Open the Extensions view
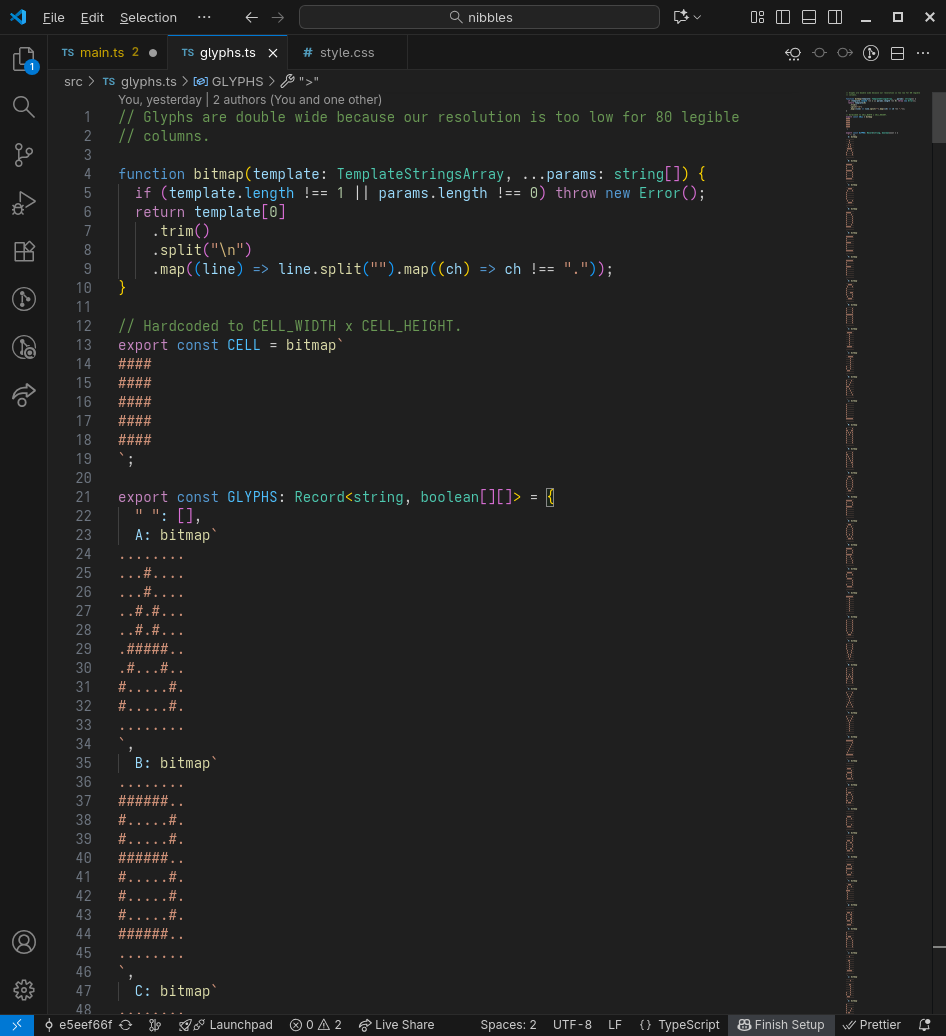This screenshot has width=946, height=1036. coord(24,251)
